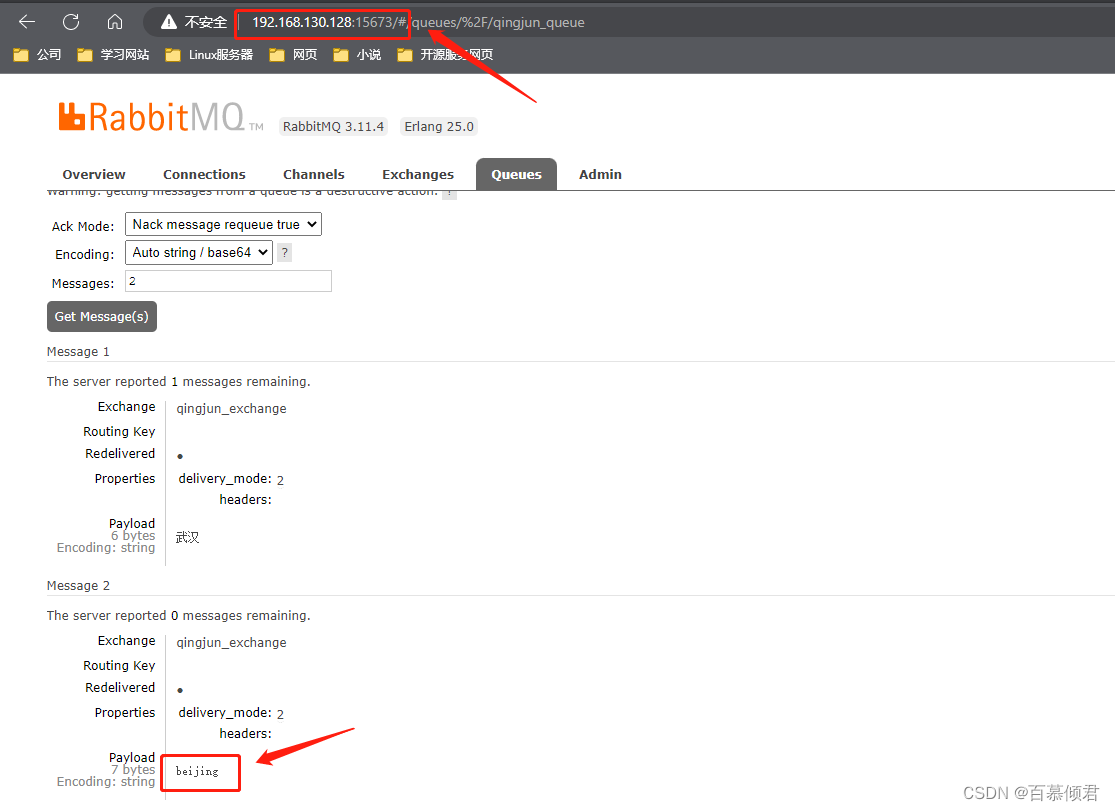This screenshot has height=811, width=1115.
Task: Go back with the browser back arrow
Action: coord(27,22)
